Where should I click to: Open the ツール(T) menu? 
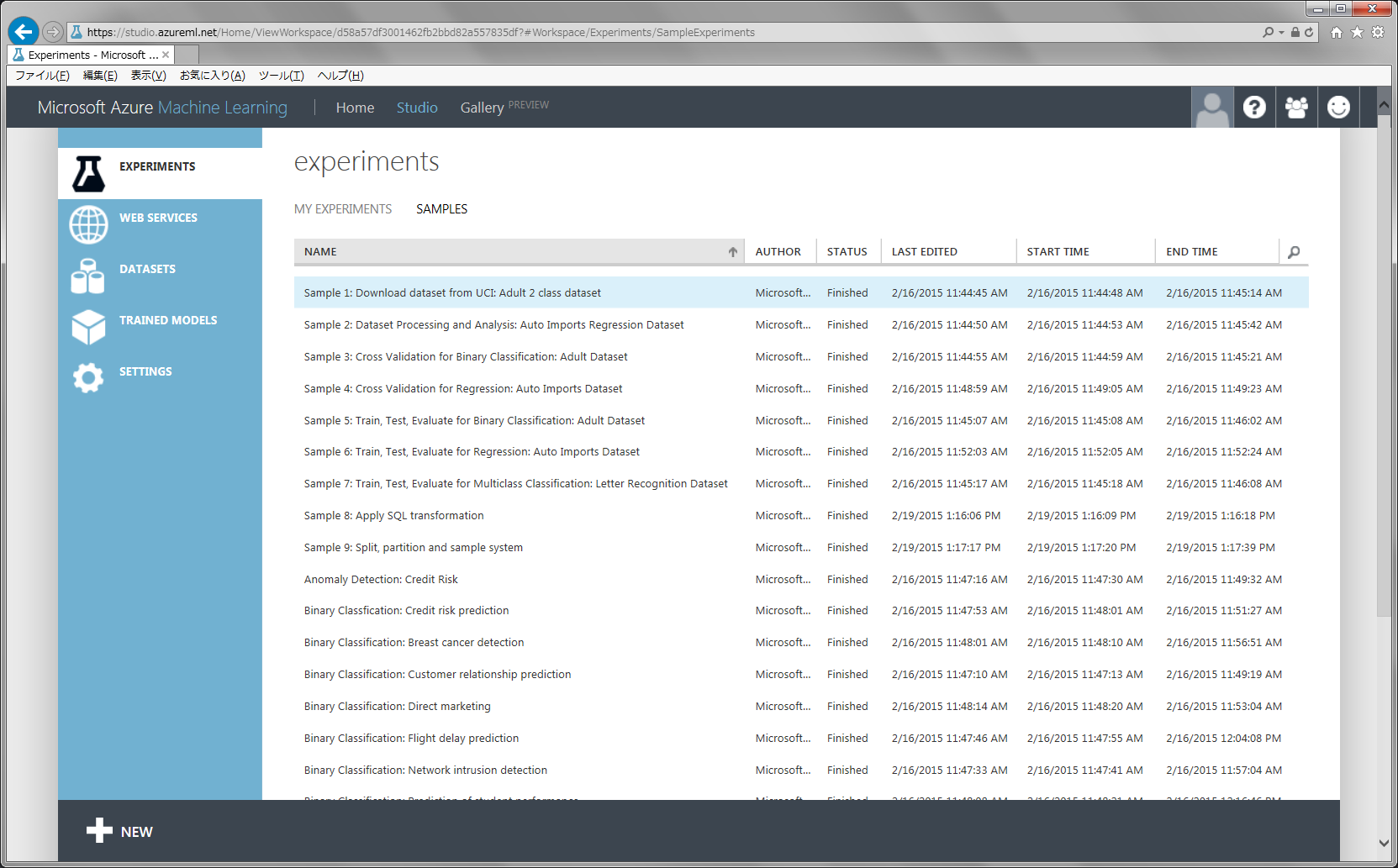coord(281,76)
